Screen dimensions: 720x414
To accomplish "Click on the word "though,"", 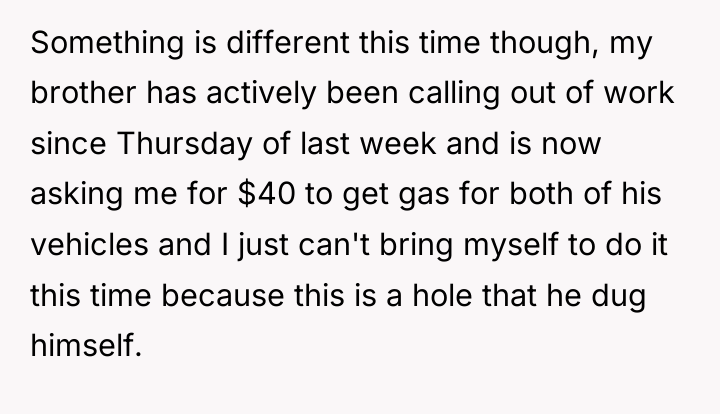I will point(545,43).
